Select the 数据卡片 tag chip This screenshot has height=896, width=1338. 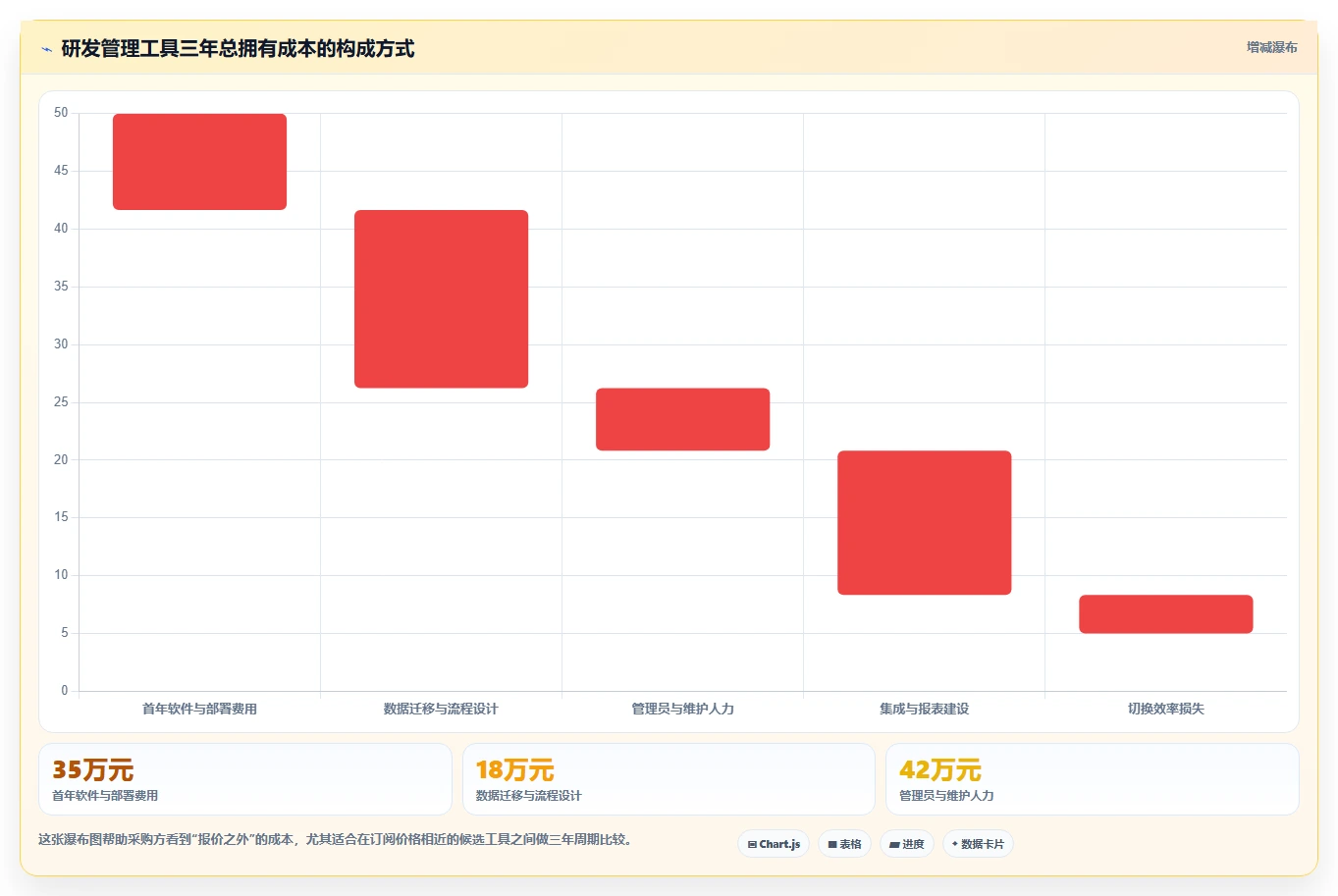(978, 844)
